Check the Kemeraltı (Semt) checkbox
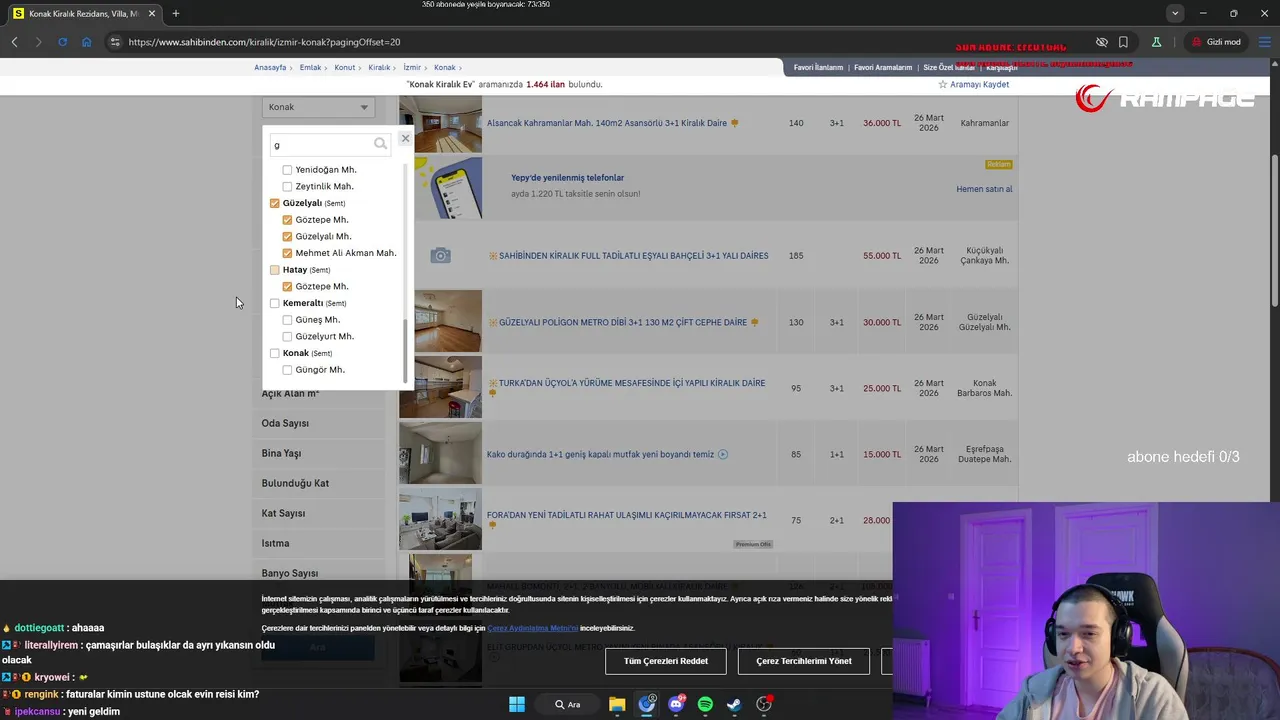 pyautogui.click(x=275, y=303)
